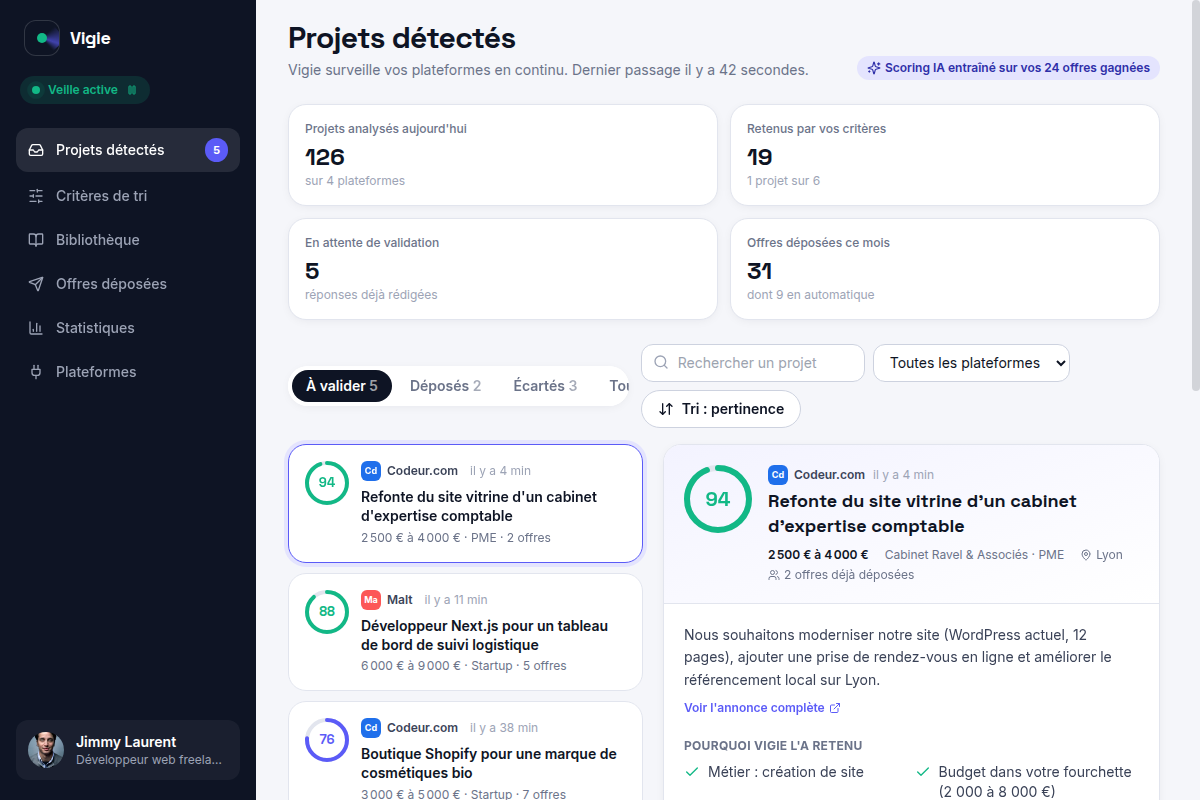Viewport: 1200px width, 800px height.
Task: Focus the Rechercher un projet search field
Action: [x=753, y=363]
